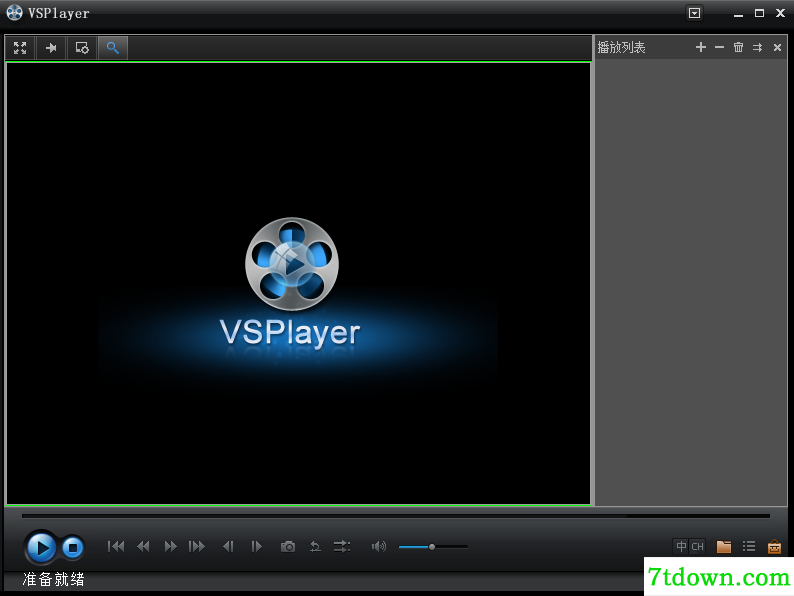794x596 pixels.
Task: Open the toolbox briefcase icon
Action: (x=774, y=547)
